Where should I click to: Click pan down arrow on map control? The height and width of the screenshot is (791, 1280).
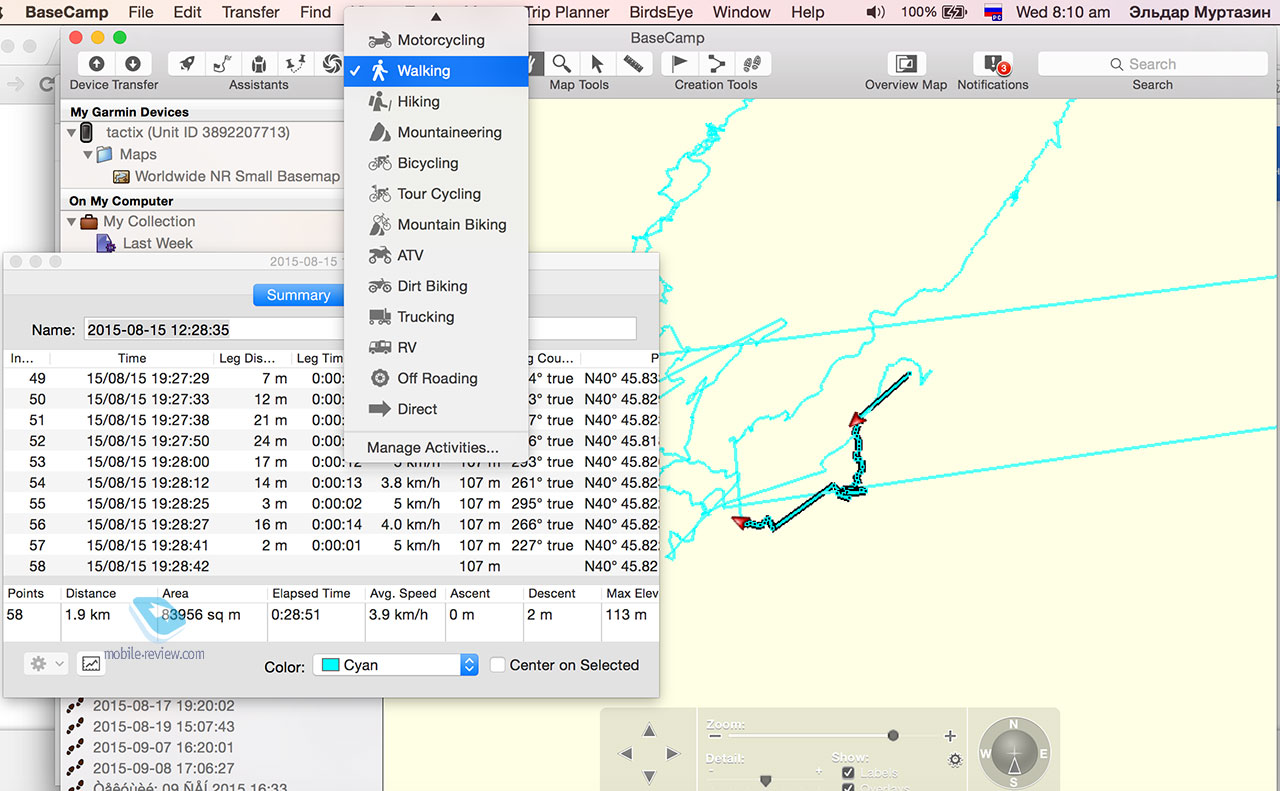[649, 776]
